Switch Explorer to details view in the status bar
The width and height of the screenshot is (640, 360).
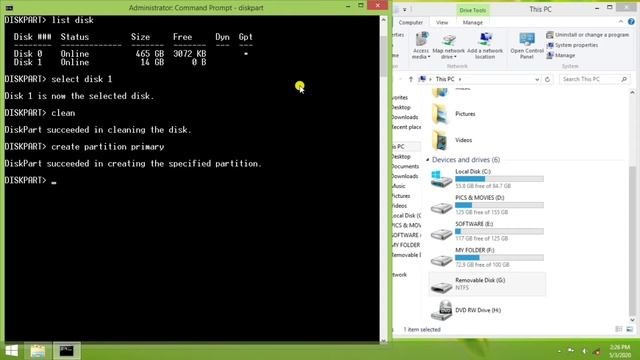point(619,329)
